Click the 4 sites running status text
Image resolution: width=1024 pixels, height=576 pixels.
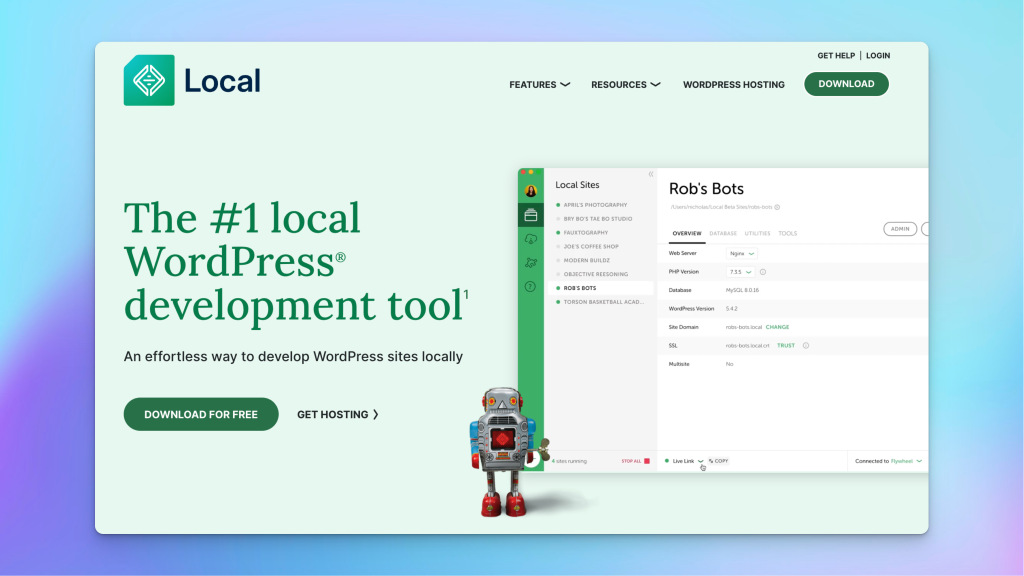569,461
